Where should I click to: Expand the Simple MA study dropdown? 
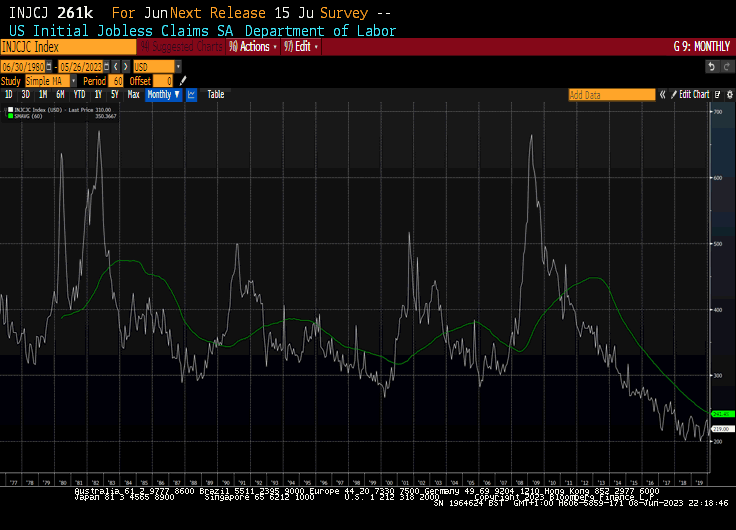pos(74,80)
